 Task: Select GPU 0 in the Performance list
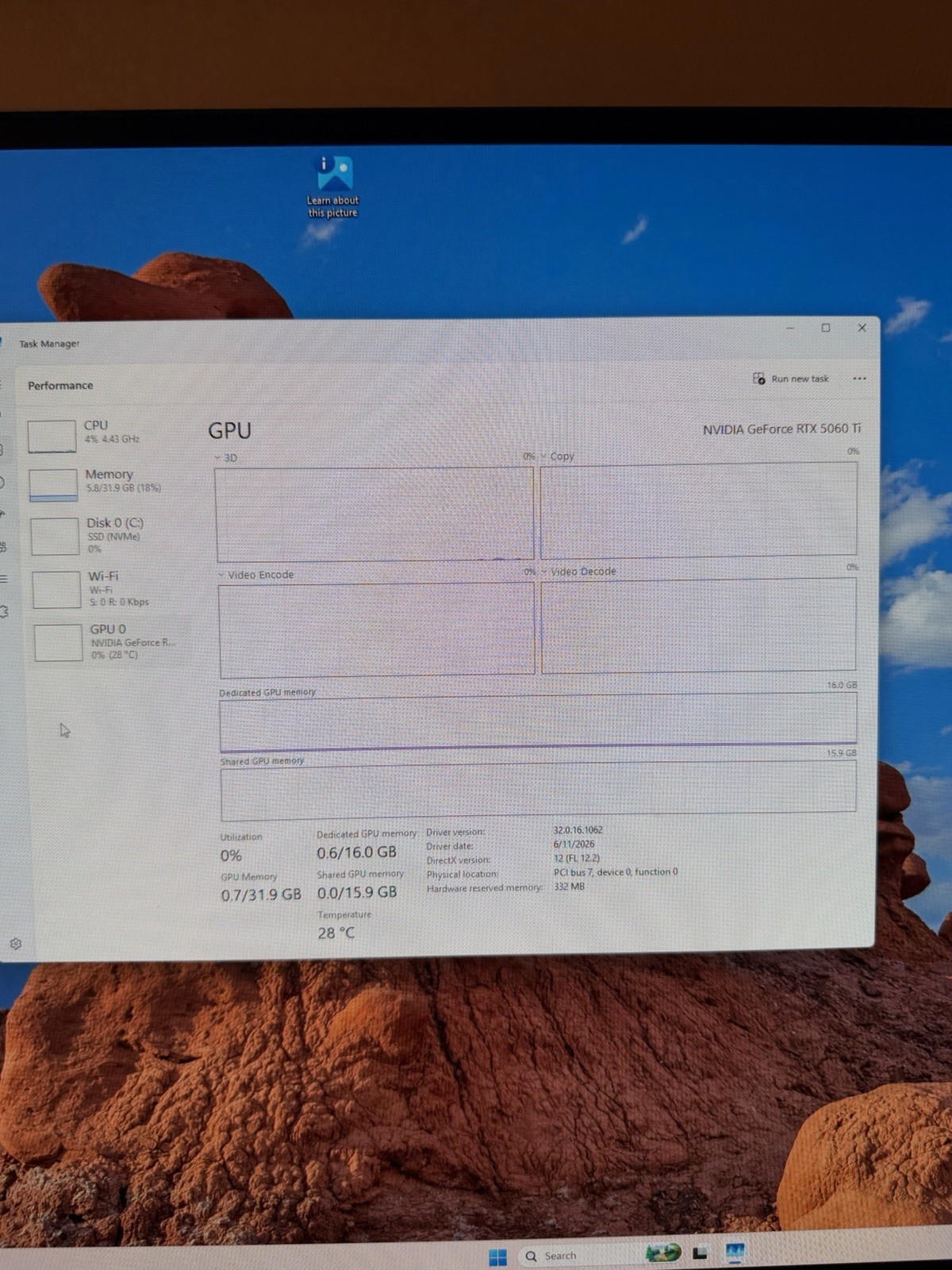click(x=109, y=641)
